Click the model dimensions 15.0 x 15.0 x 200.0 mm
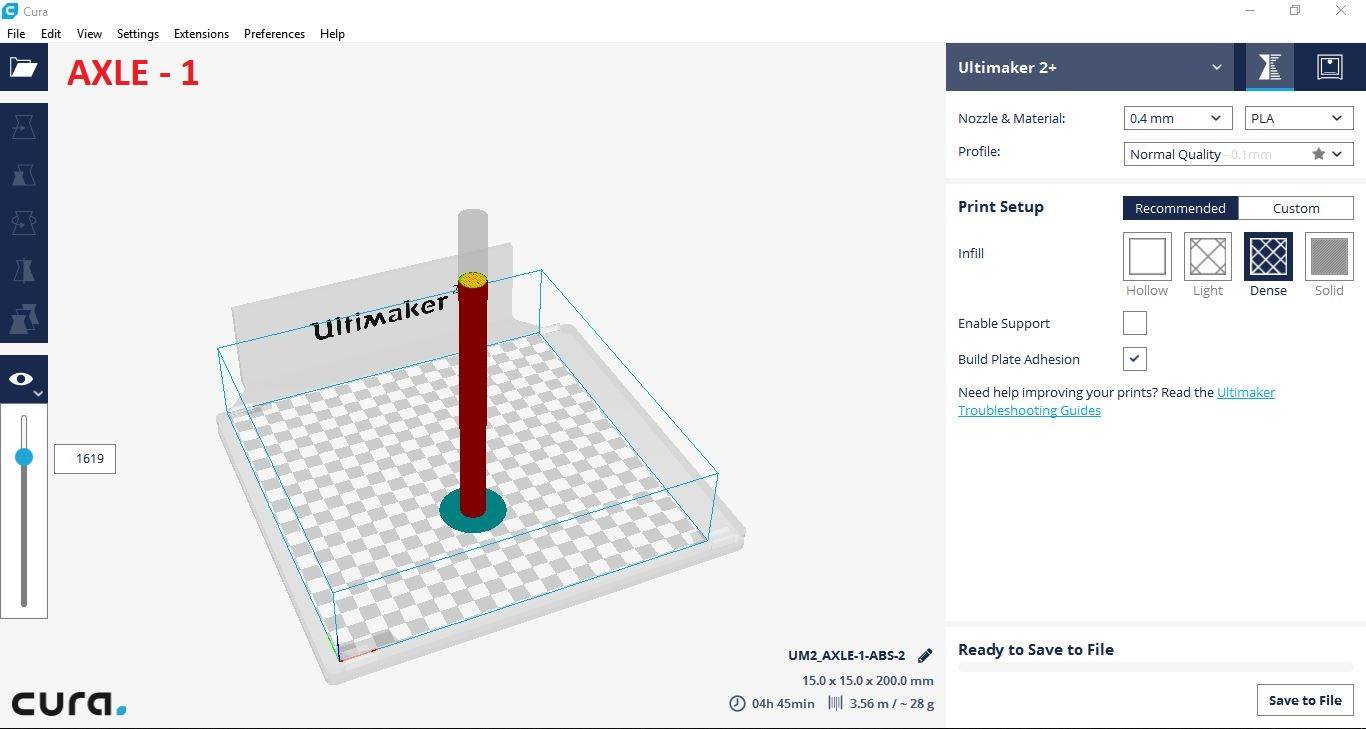 point(868,681)
